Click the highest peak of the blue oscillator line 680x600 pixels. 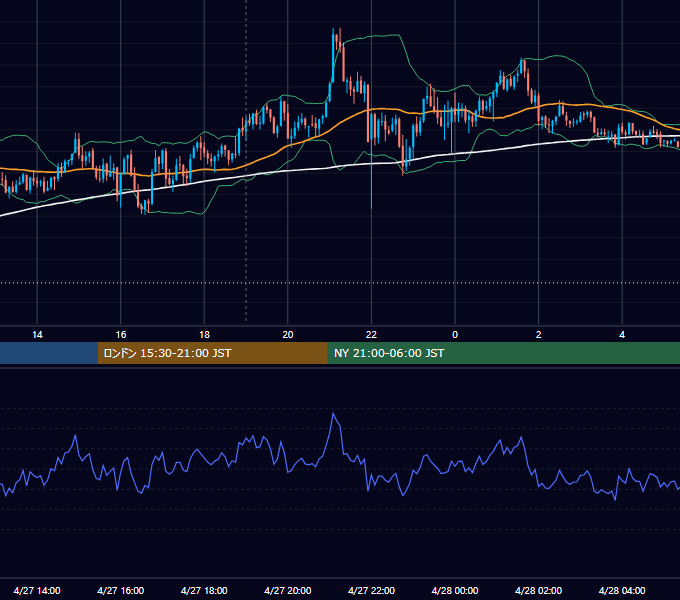click(333, 414)
